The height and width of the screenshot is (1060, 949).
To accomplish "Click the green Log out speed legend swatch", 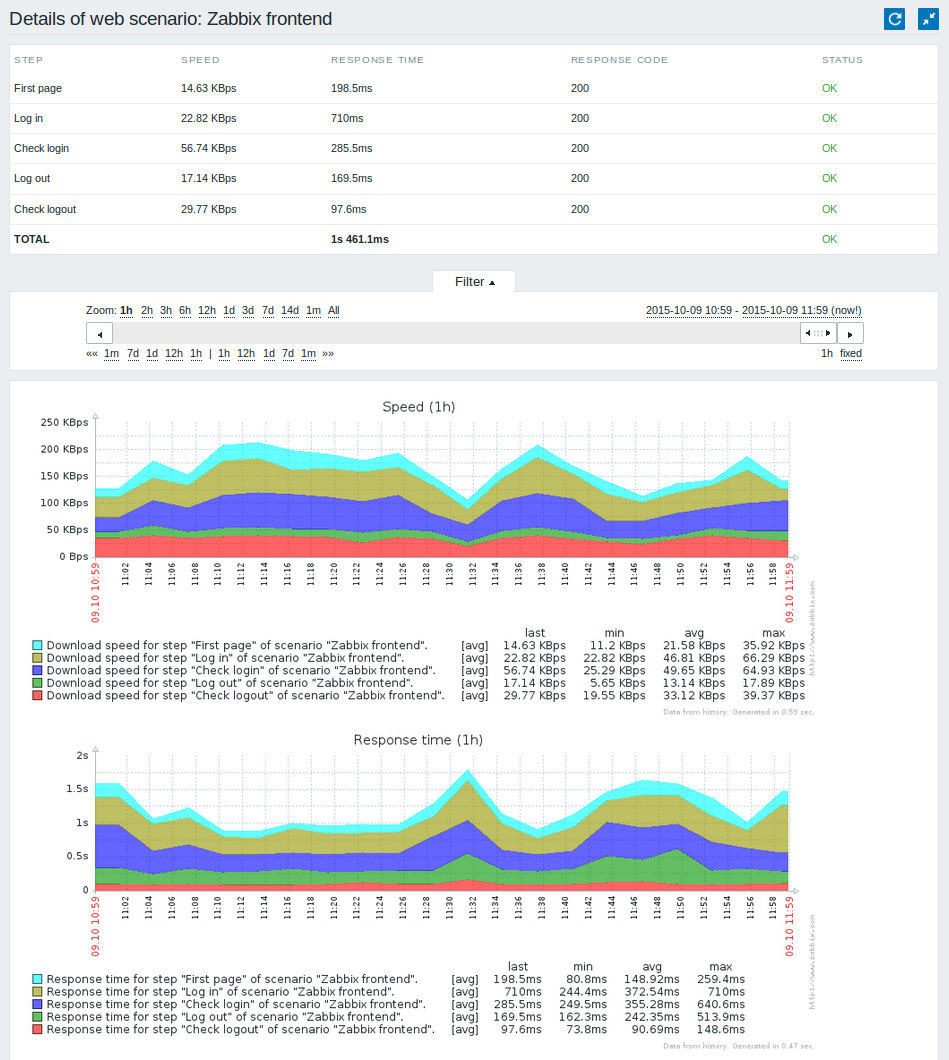I will point(37,683).
